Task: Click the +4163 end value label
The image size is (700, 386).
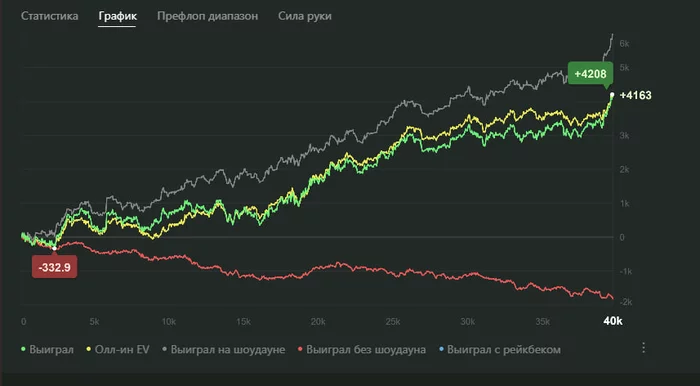Action: [x=636, y=95]
